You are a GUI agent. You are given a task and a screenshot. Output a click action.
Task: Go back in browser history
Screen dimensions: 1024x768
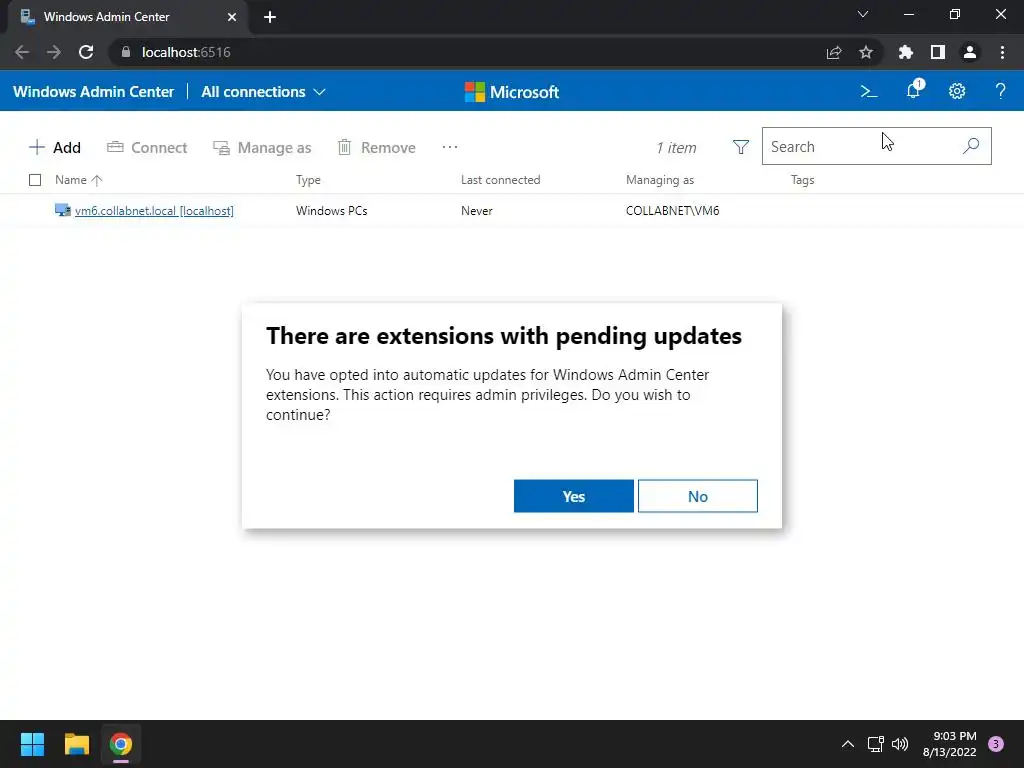click(x=22, y=52)
